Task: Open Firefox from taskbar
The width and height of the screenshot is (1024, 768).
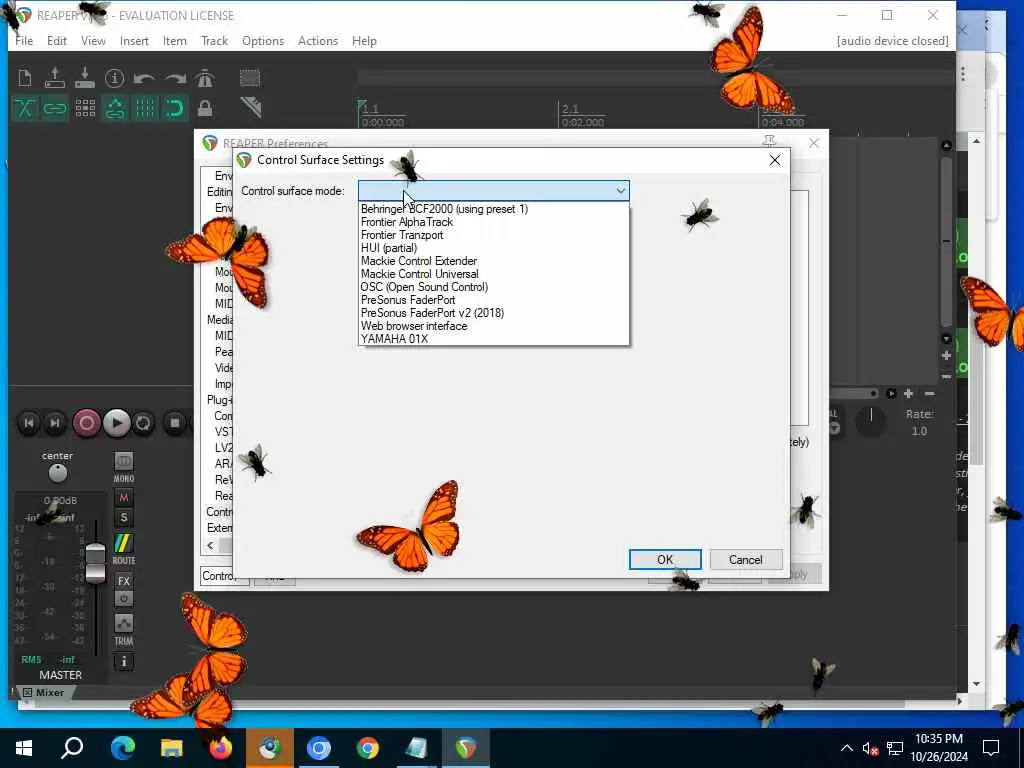Action: [x=221, y=748]
